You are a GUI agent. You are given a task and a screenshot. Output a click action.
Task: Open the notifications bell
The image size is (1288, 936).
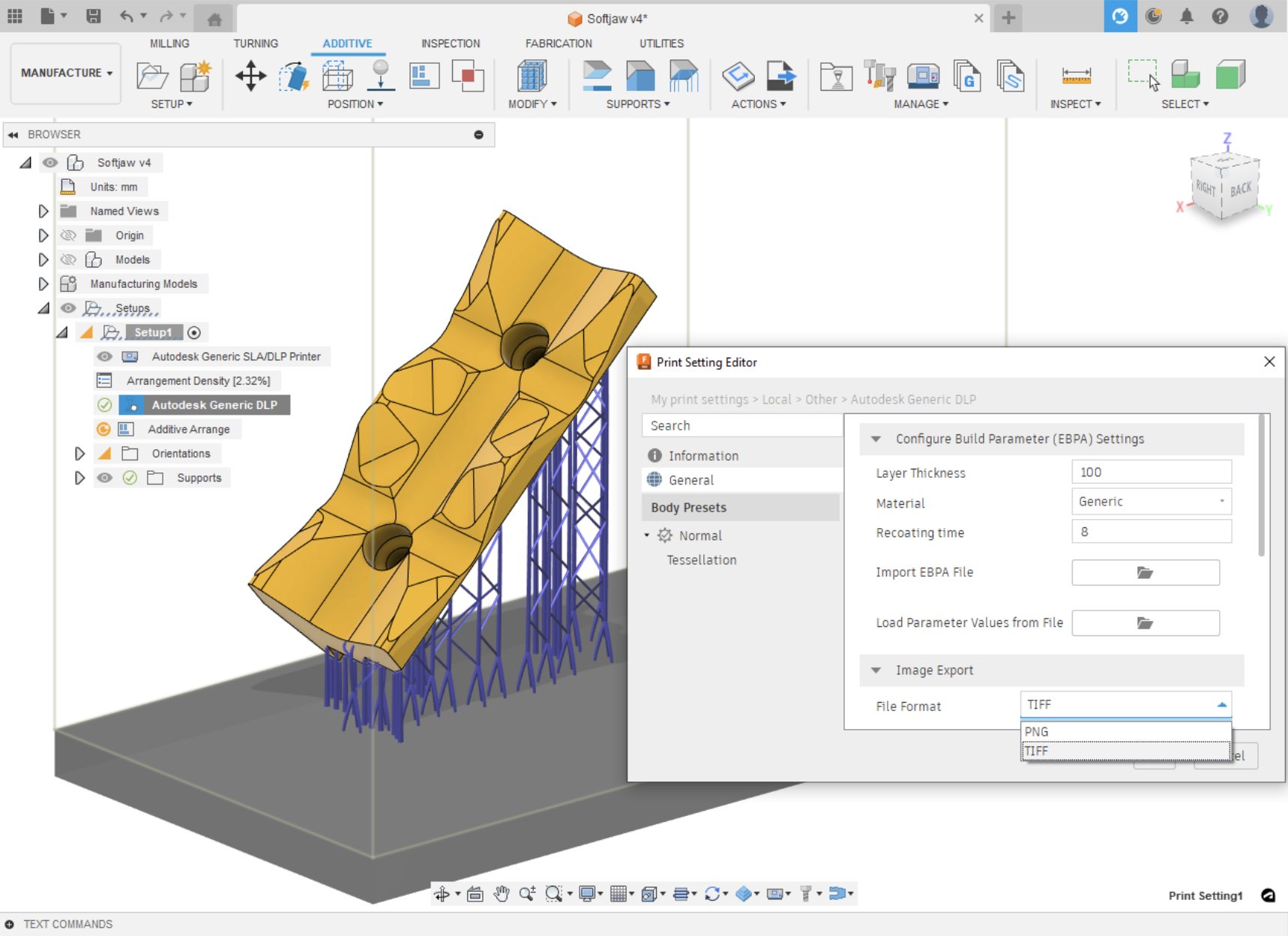(1186, 16)
